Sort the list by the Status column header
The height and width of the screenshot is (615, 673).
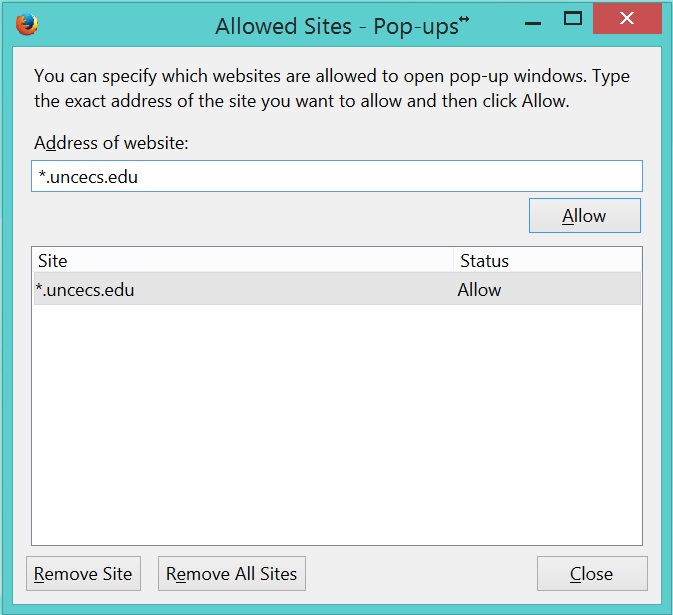[546, 261]
